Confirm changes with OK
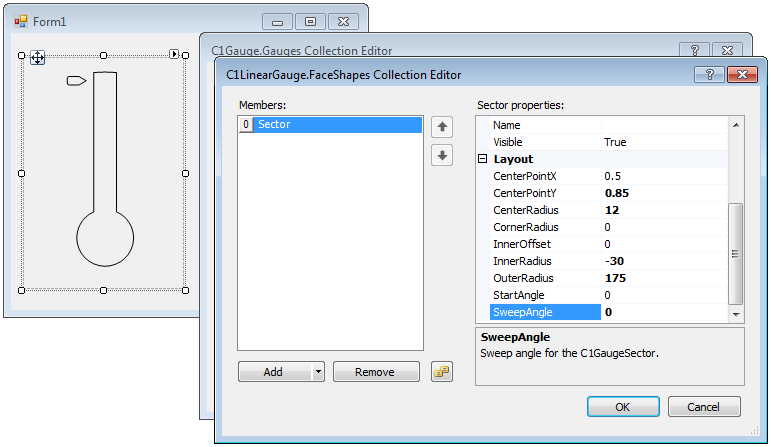The height and width of the screenshot is (447, 771). [623, 407]
